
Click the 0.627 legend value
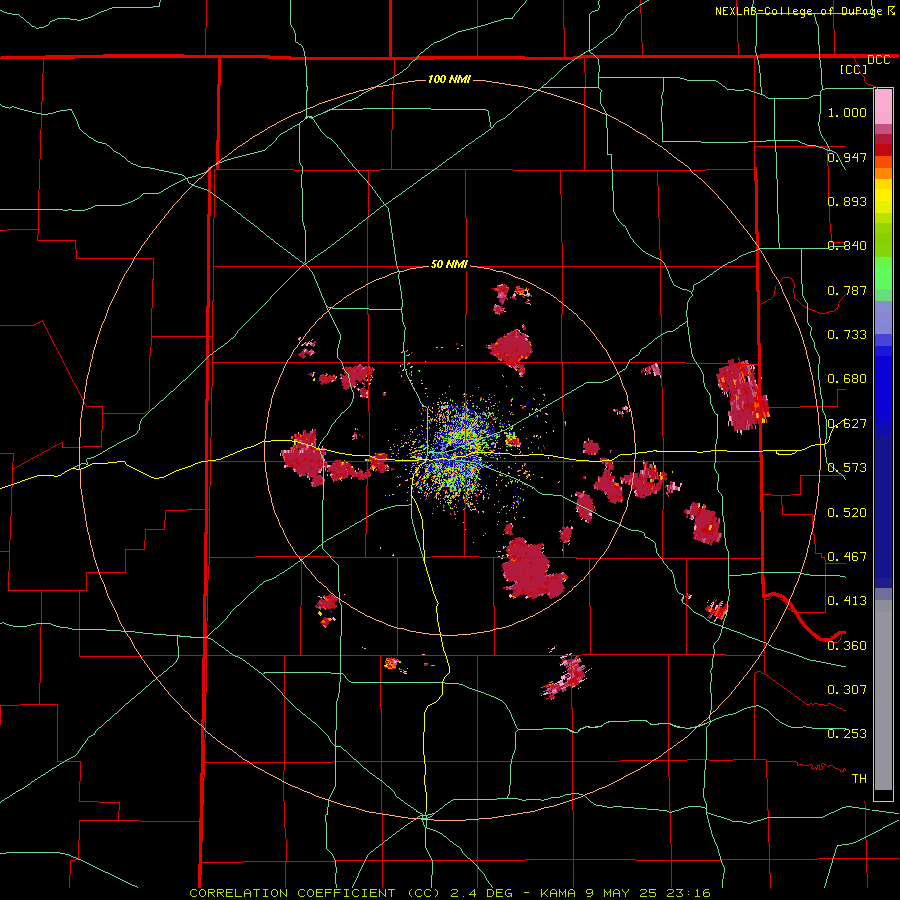(847, 424)
